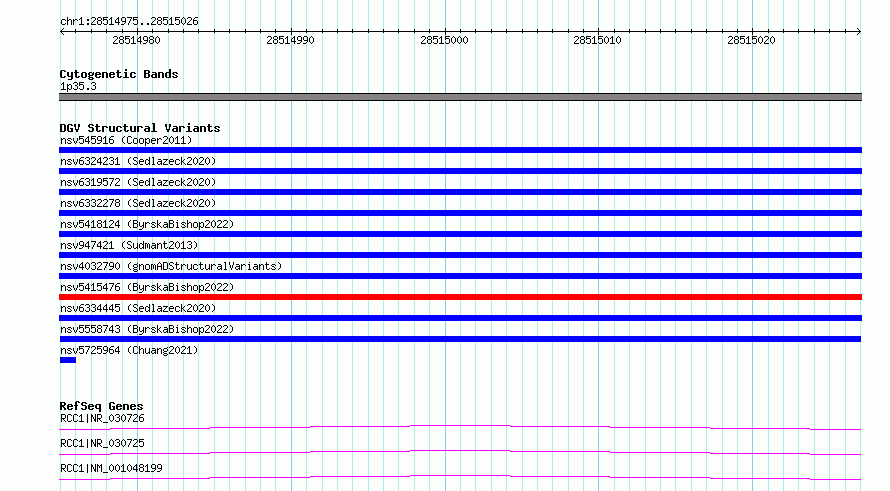The height and width of the screenshot is (491, 890).
Task: Open the nsv6324231 (Sedlazeck2020) label
Action: pos(138,161)
